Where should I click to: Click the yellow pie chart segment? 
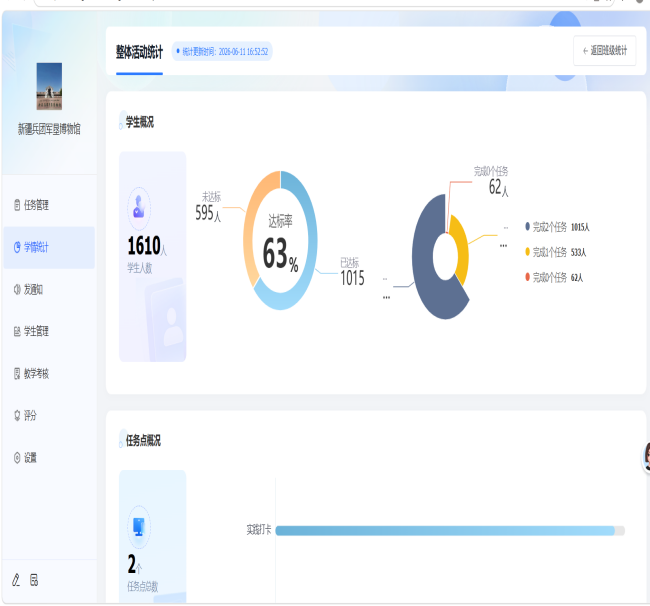[x=461, y=249]
